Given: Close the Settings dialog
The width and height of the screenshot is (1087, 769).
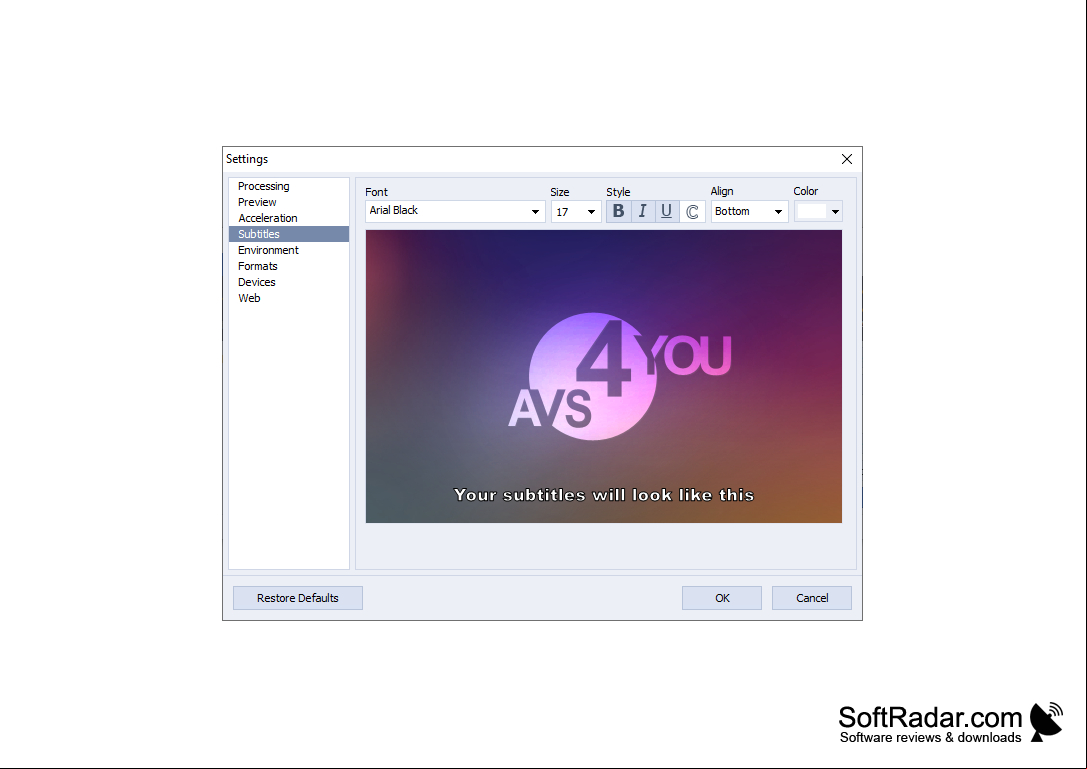Looking at the screenshot, I should click(x=846, y=159).
